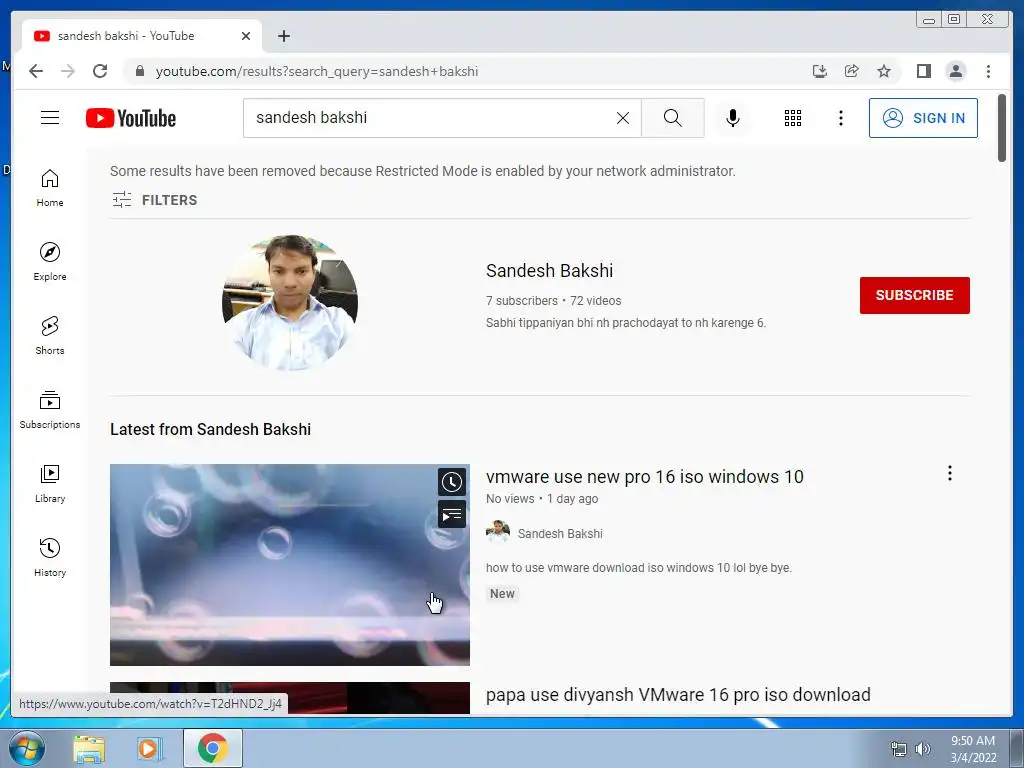The height and width of the screenshot is (768, 1024).
Task: Bookmark this page with star
Action: (x=884, y=71)
